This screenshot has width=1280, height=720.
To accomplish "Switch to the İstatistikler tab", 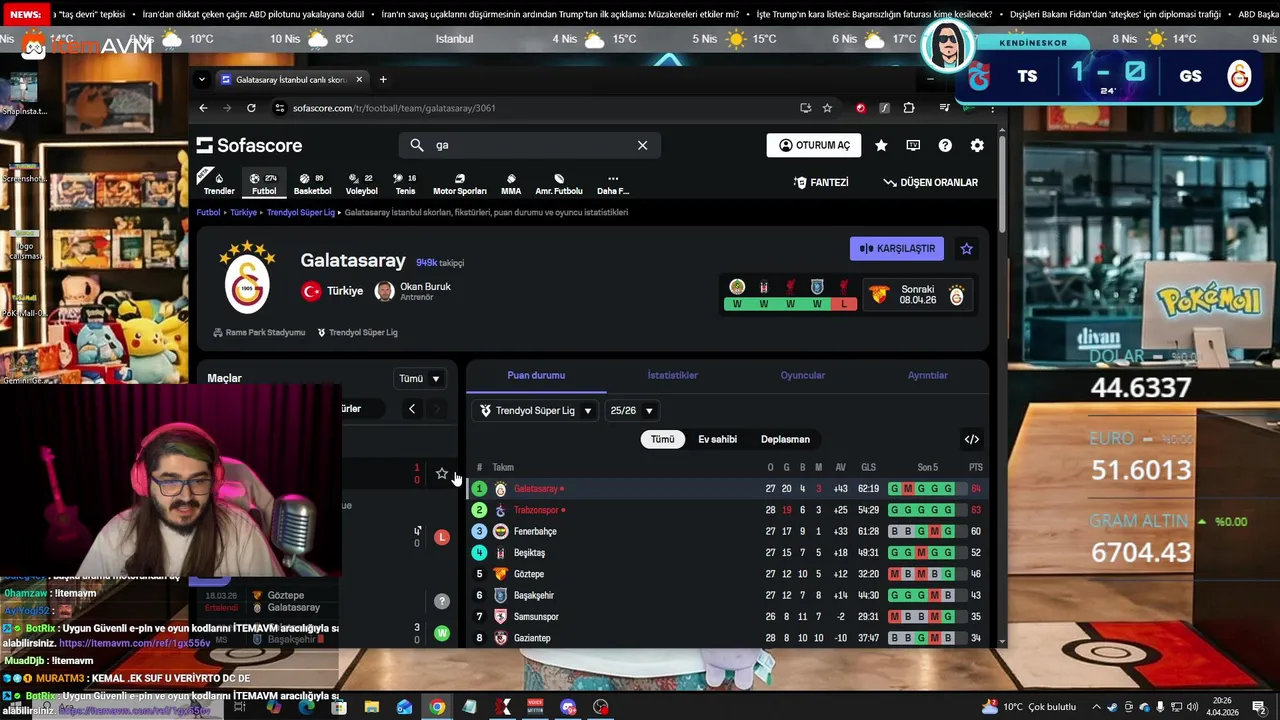I will click(672, 375).
